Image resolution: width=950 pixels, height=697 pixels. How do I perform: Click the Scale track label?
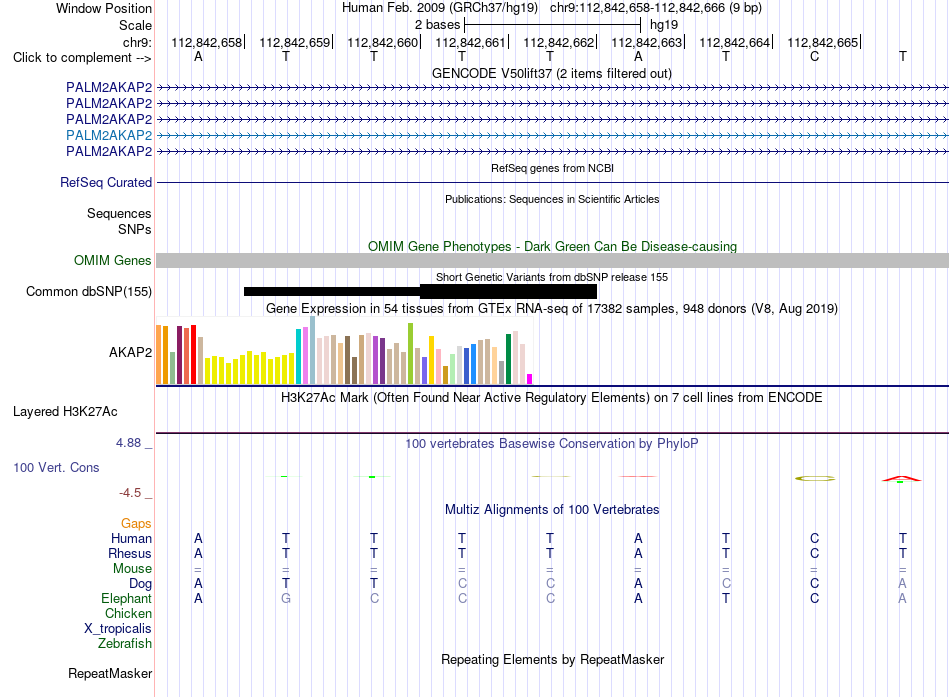pos(135,25)
